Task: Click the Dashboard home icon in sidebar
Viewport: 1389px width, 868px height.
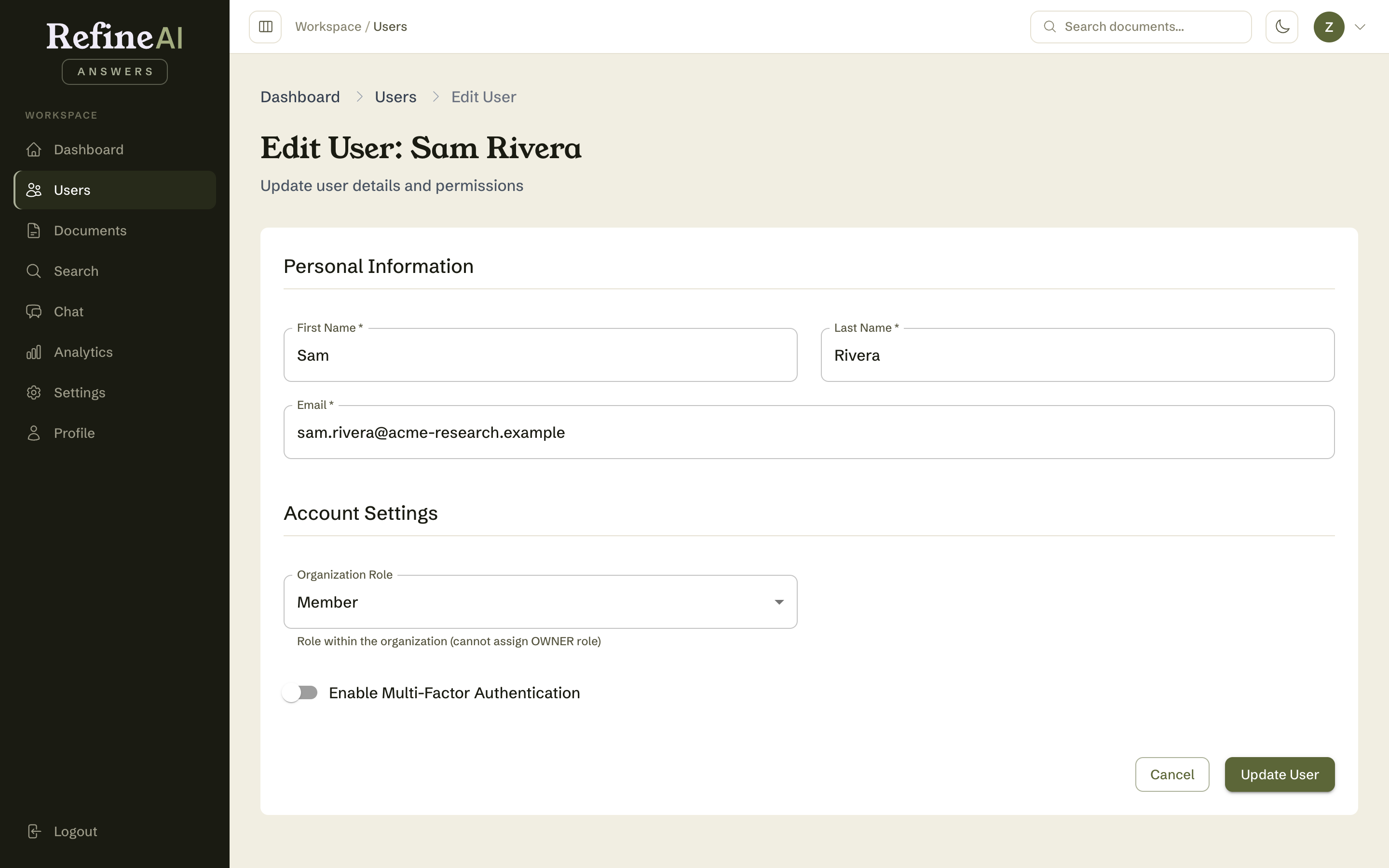Action: tap(34, 149)
